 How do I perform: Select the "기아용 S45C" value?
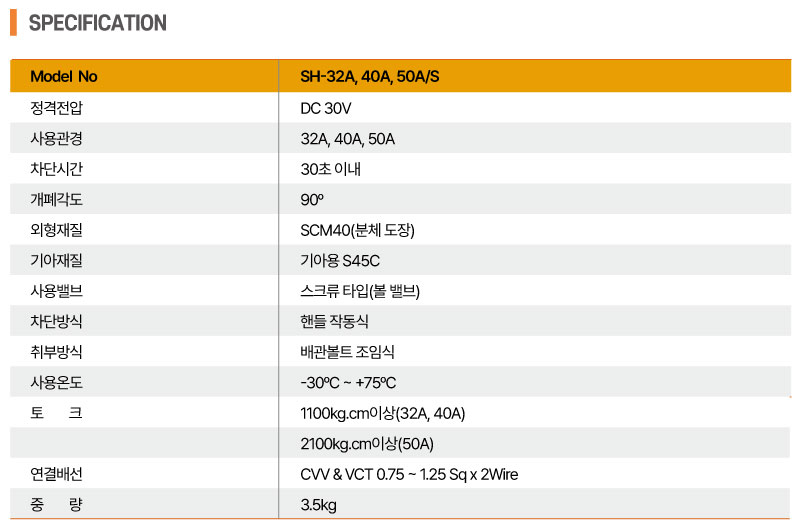tap(340, 261)
